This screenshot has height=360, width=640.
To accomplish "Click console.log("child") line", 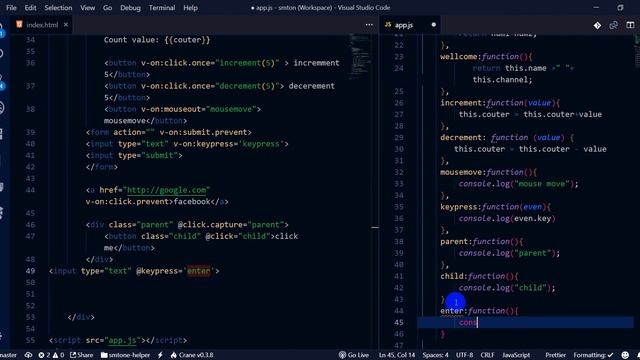I will [507, 288].
